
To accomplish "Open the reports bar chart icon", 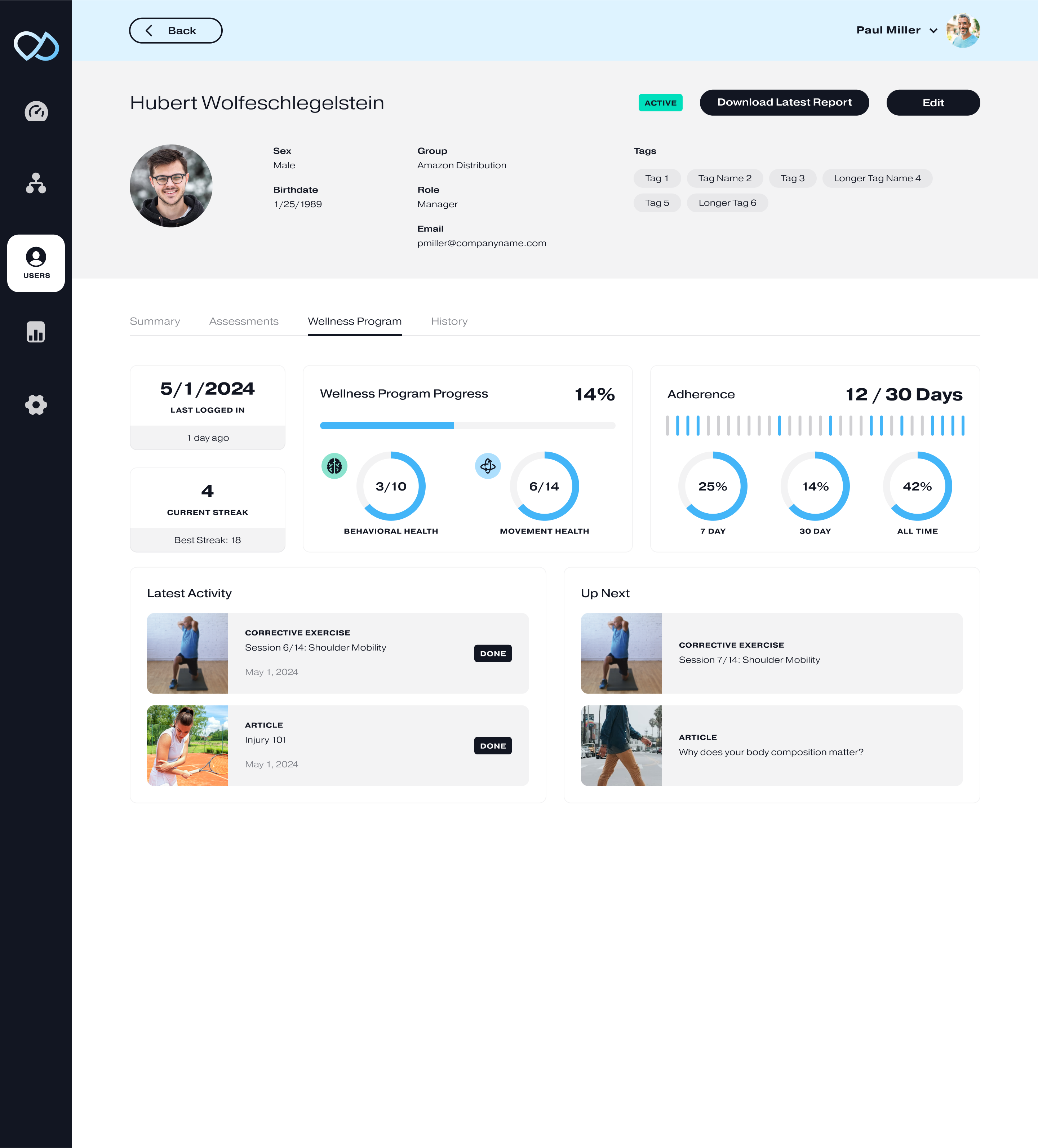I will pos(36,331).
